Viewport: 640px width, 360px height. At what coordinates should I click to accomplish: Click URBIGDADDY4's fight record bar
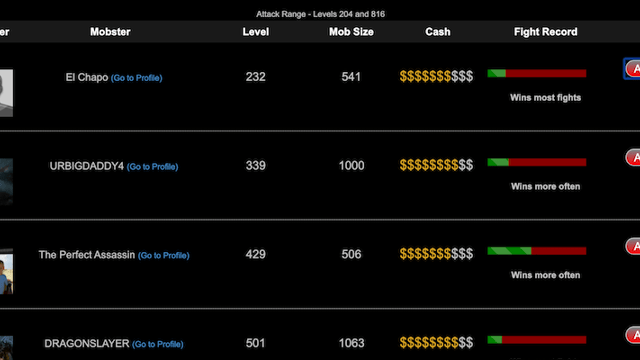(537, 162)
